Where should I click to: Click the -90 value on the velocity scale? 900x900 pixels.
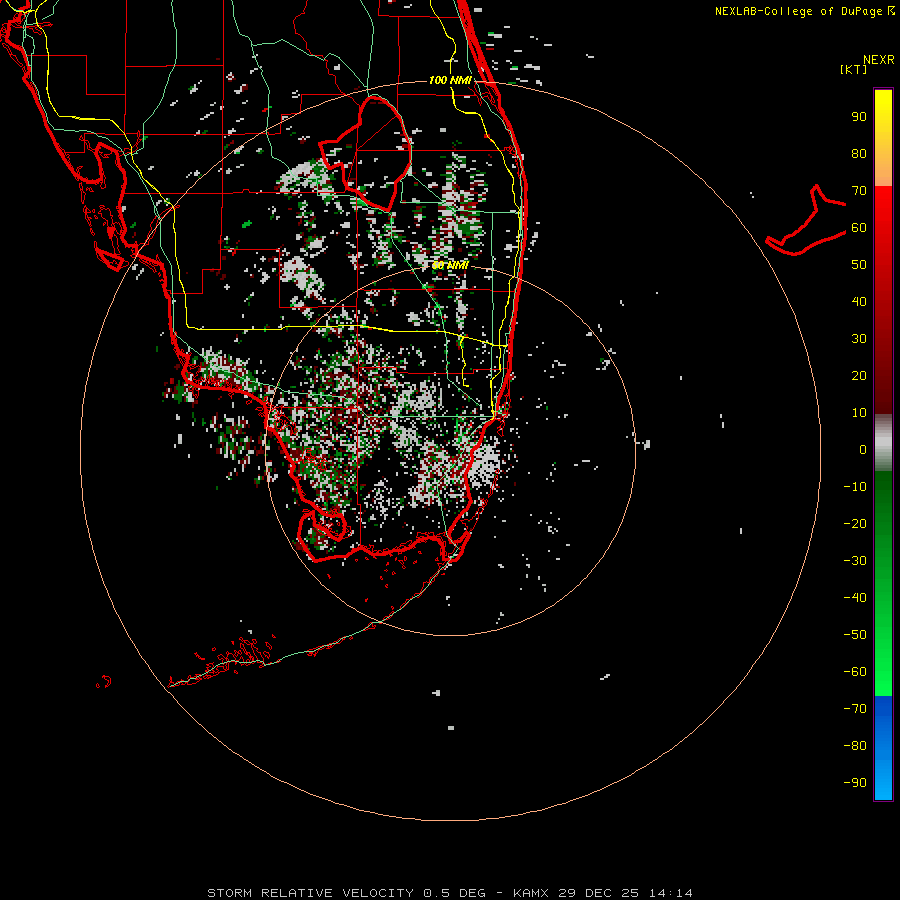855,782
